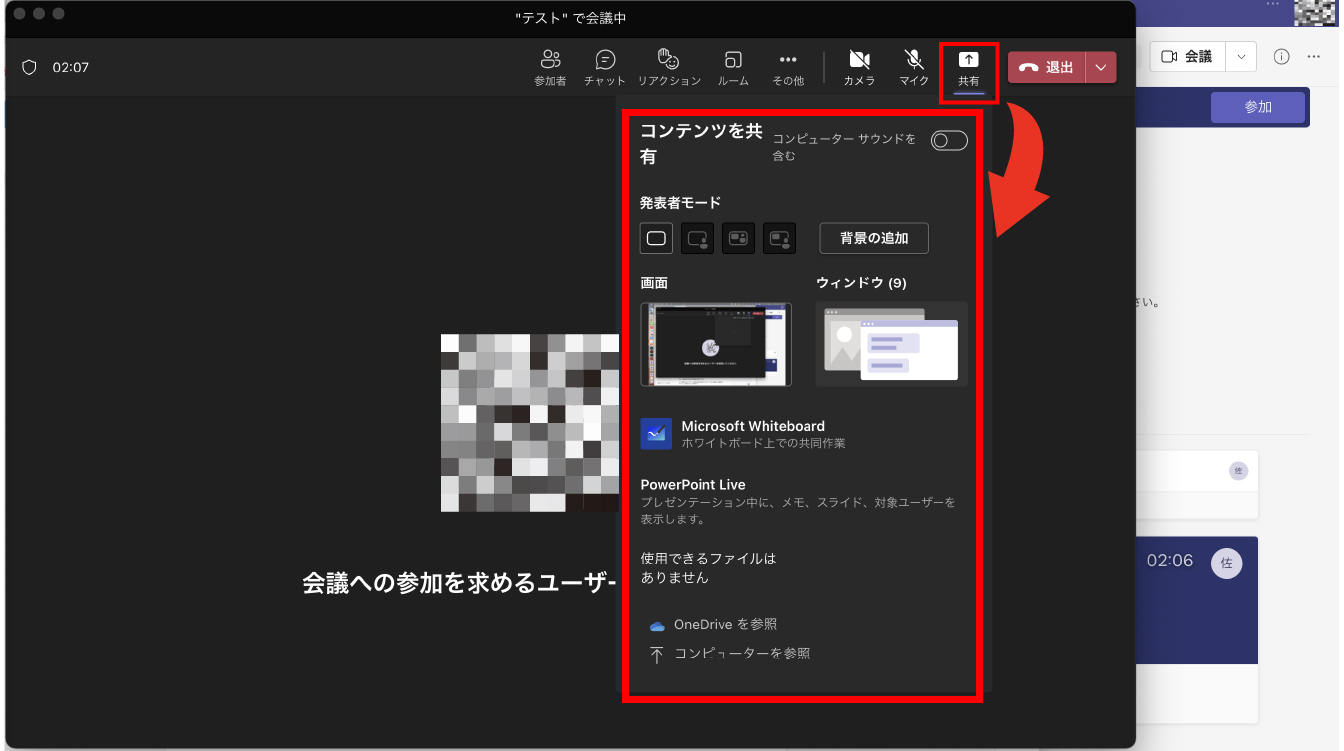Open the 参加者 participants panel
1344x751 pixels.
tap(550, 67)
